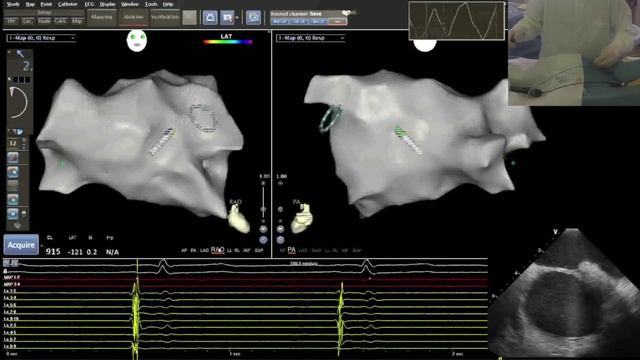Click the head orientation icon in left view

(x=137, y=41)
